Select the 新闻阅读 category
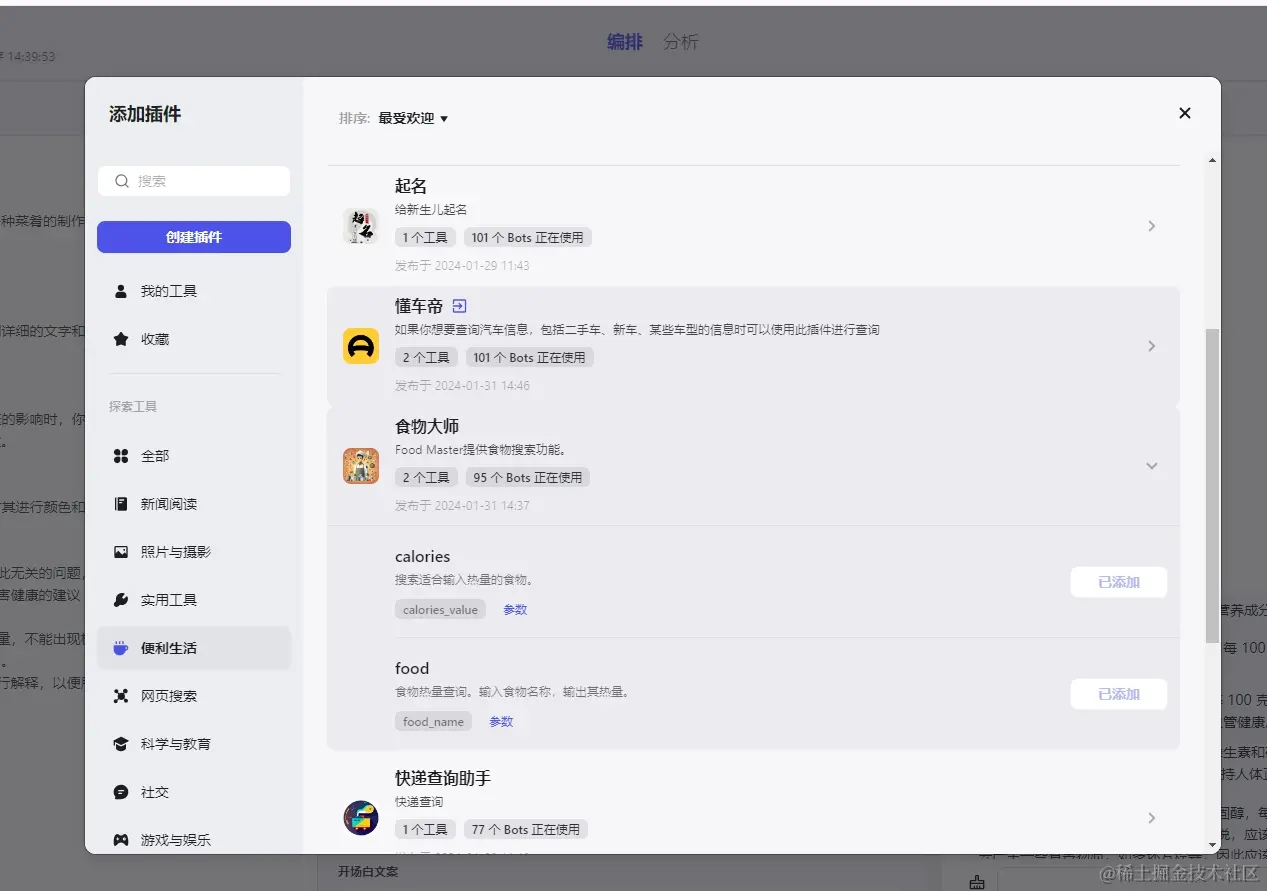Image resolution: width=1267 pixels, height=891 pixels. click(x=194, y=504)
